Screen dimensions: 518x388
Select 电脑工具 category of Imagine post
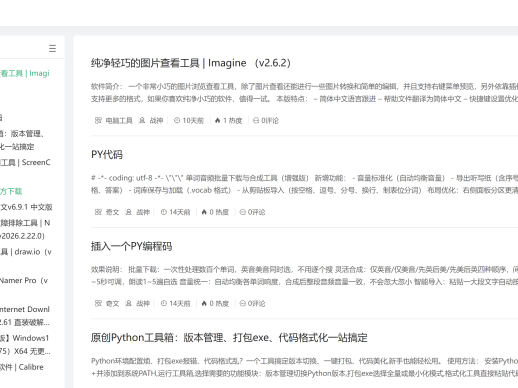pos(119,120)
